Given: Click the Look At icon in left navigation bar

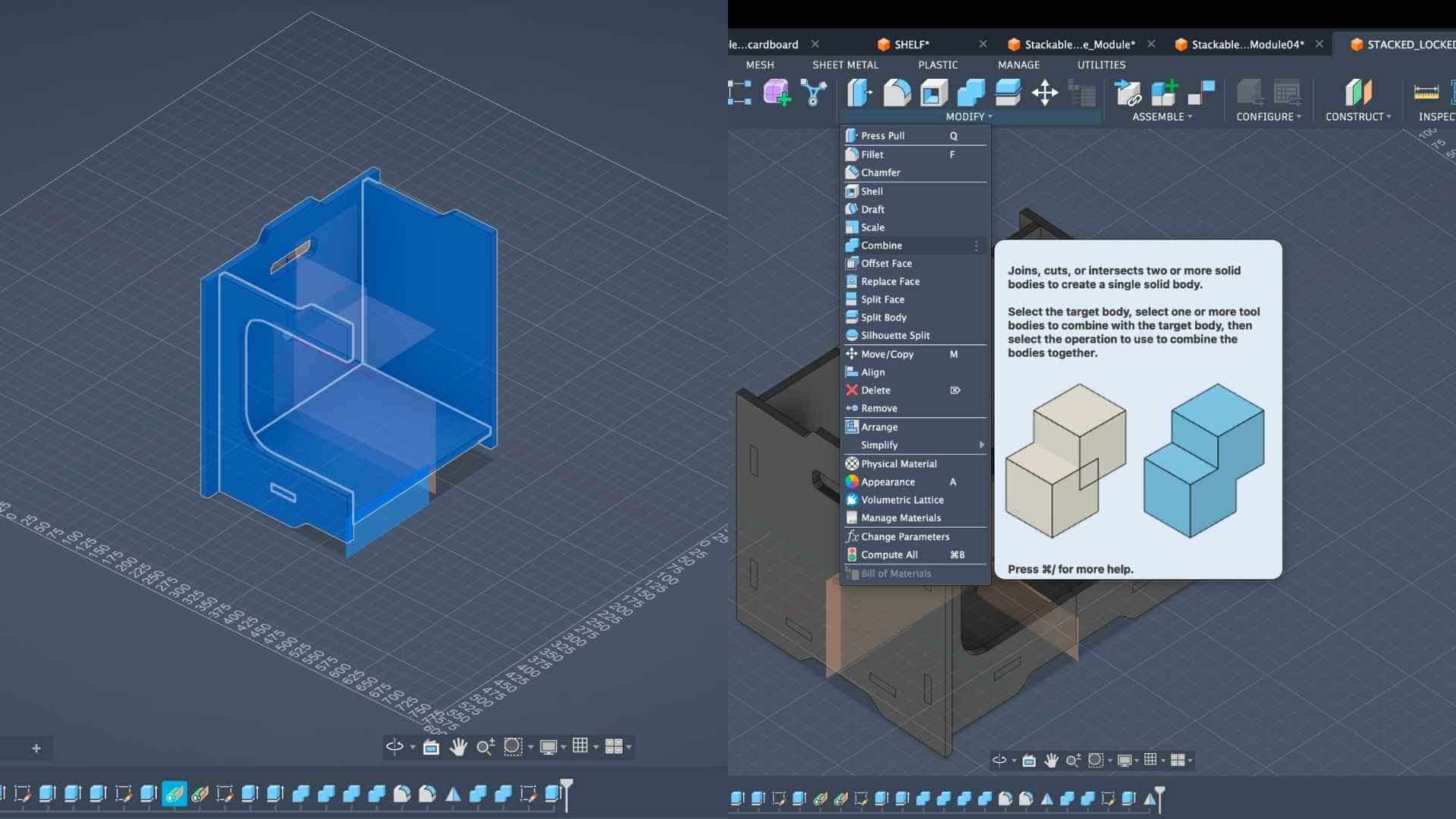Looking at the screenshot, I should click(431, 747).
